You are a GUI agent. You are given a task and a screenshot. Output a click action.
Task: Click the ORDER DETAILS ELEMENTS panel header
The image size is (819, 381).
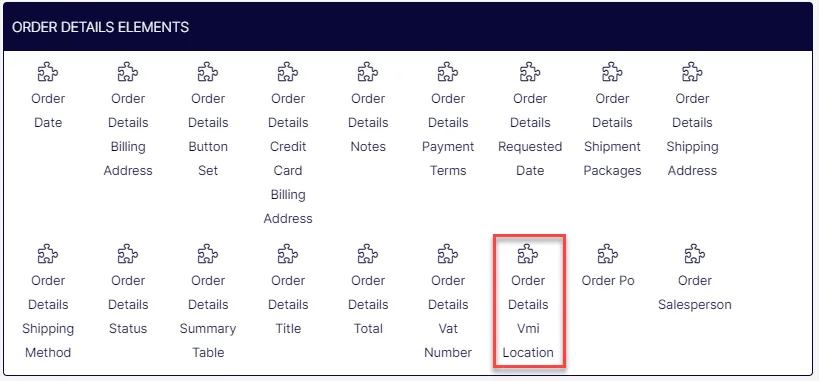coord(407,27)
